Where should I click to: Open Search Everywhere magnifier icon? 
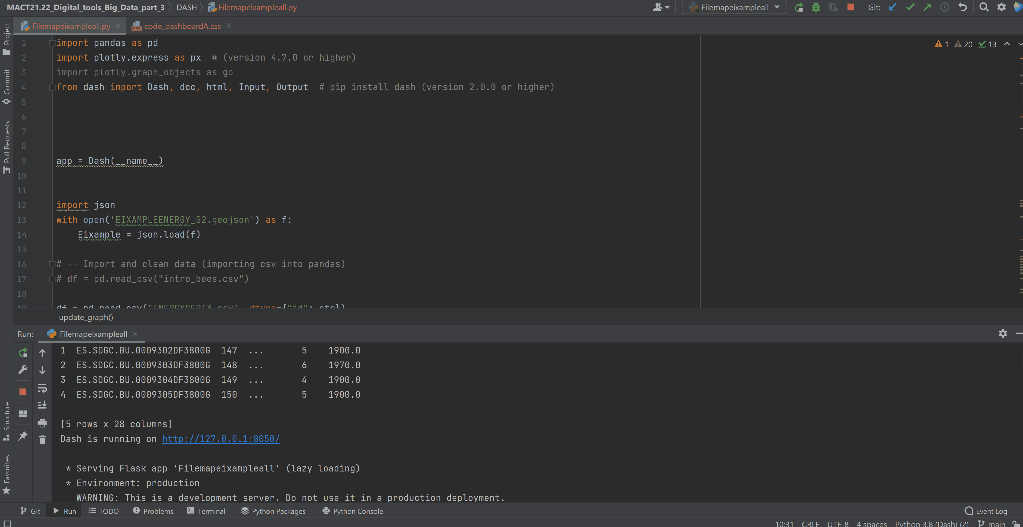985,7
